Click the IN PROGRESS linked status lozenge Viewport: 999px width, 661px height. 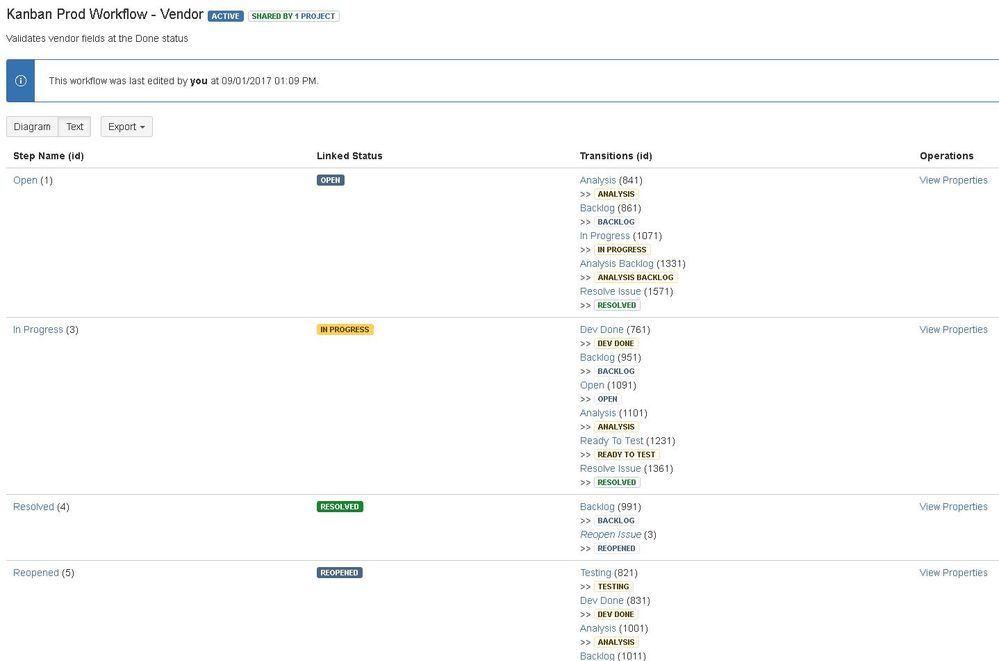tap(345, 330)
